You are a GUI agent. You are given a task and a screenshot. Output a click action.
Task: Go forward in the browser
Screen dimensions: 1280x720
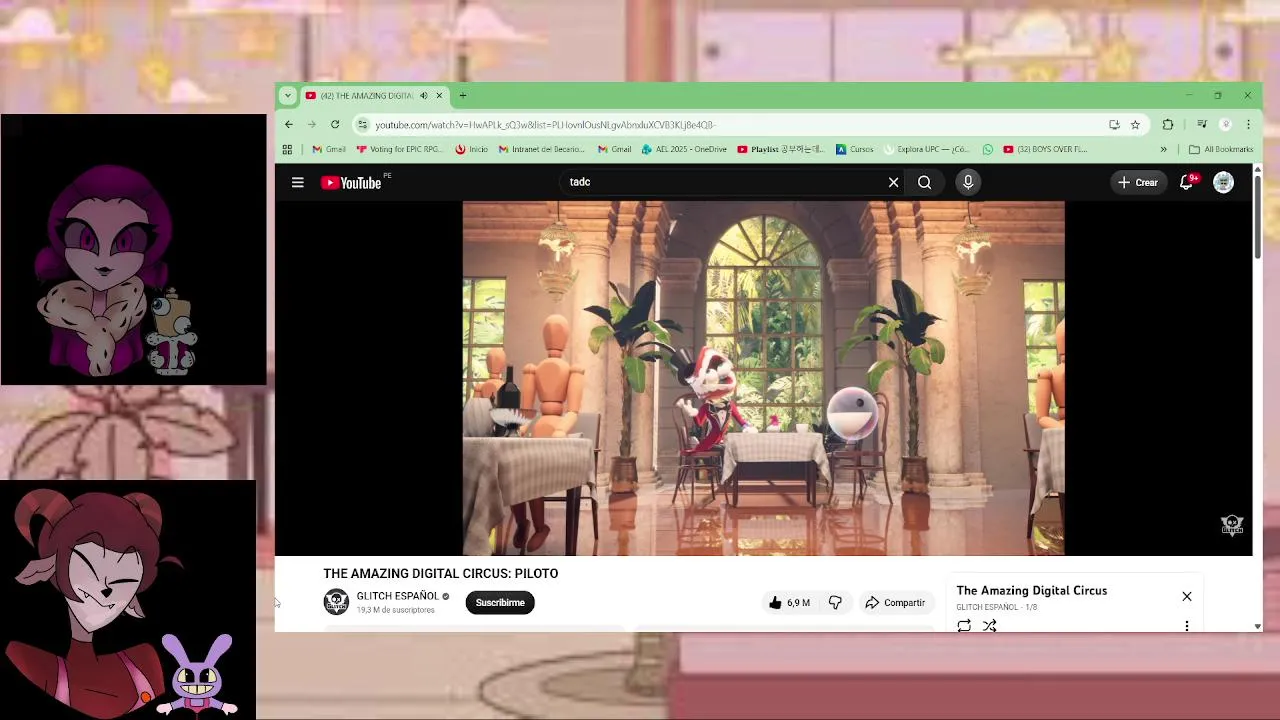tap(312, 125)
